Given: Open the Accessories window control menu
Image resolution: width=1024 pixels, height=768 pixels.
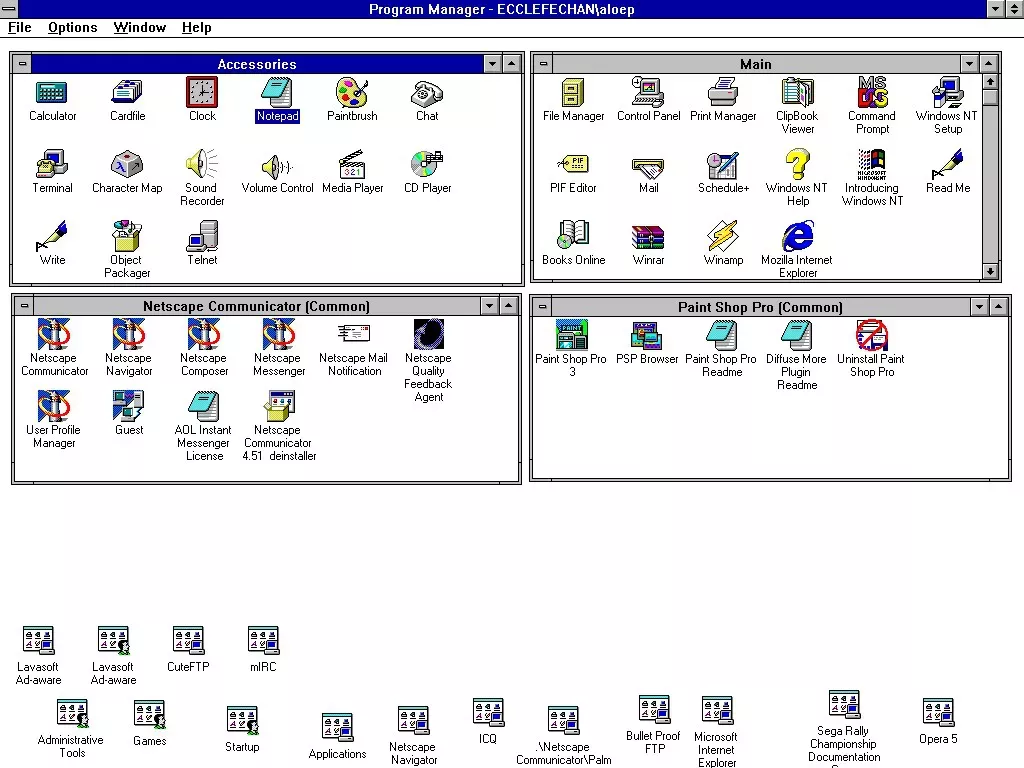Looking at the screenshot, I should click(23, 64).
